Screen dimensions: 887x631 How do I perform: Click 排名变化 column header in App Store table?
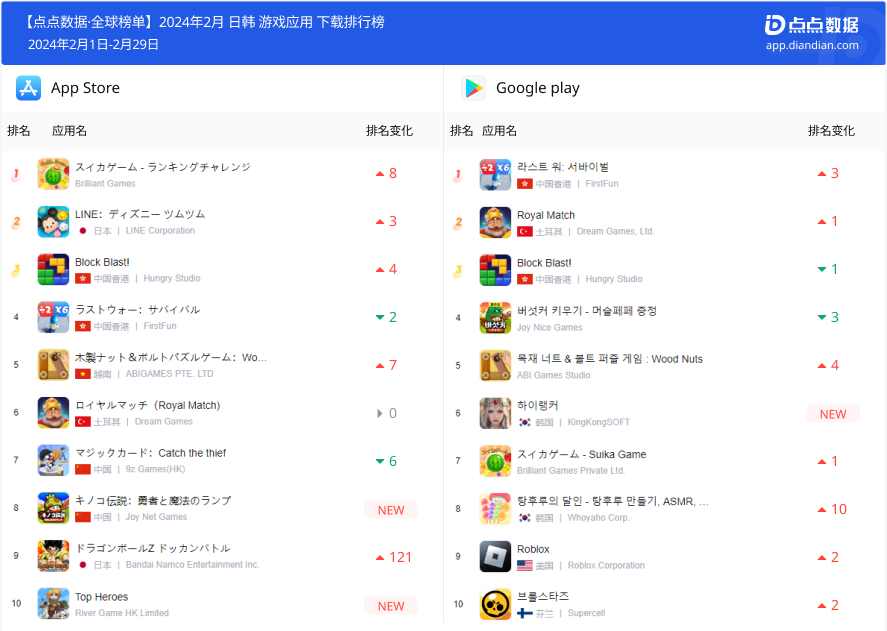point(389,131)
